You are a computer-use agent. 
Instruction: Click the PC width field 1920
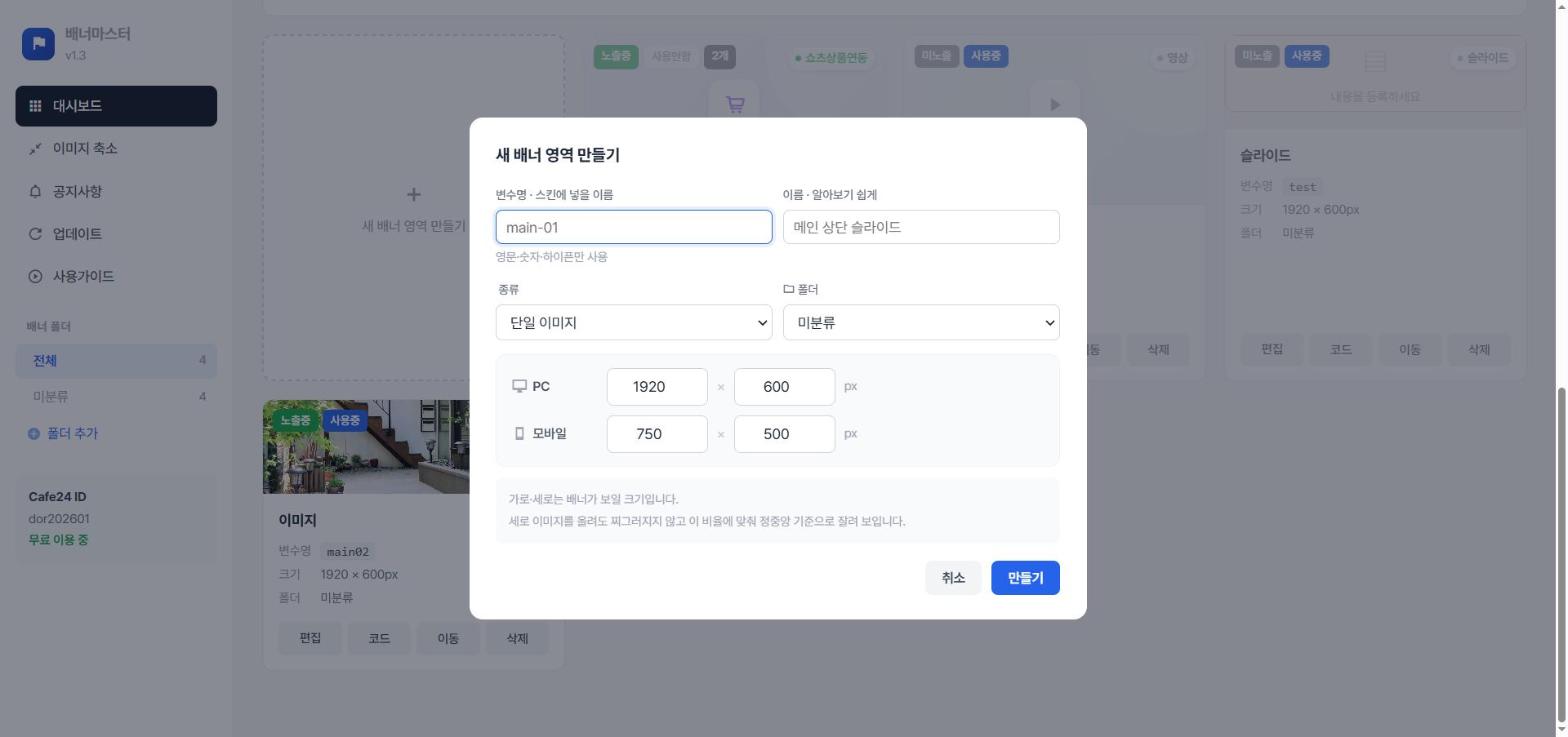[657, 387]
